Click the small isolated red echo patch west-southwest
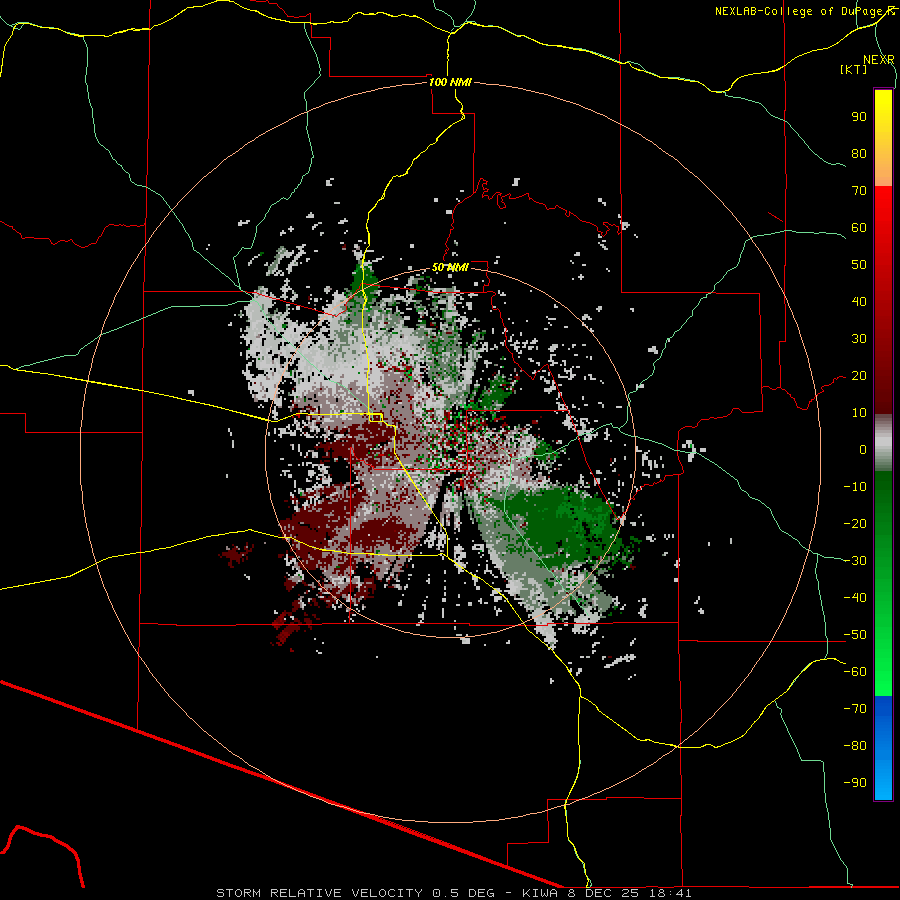 (236, 554)
